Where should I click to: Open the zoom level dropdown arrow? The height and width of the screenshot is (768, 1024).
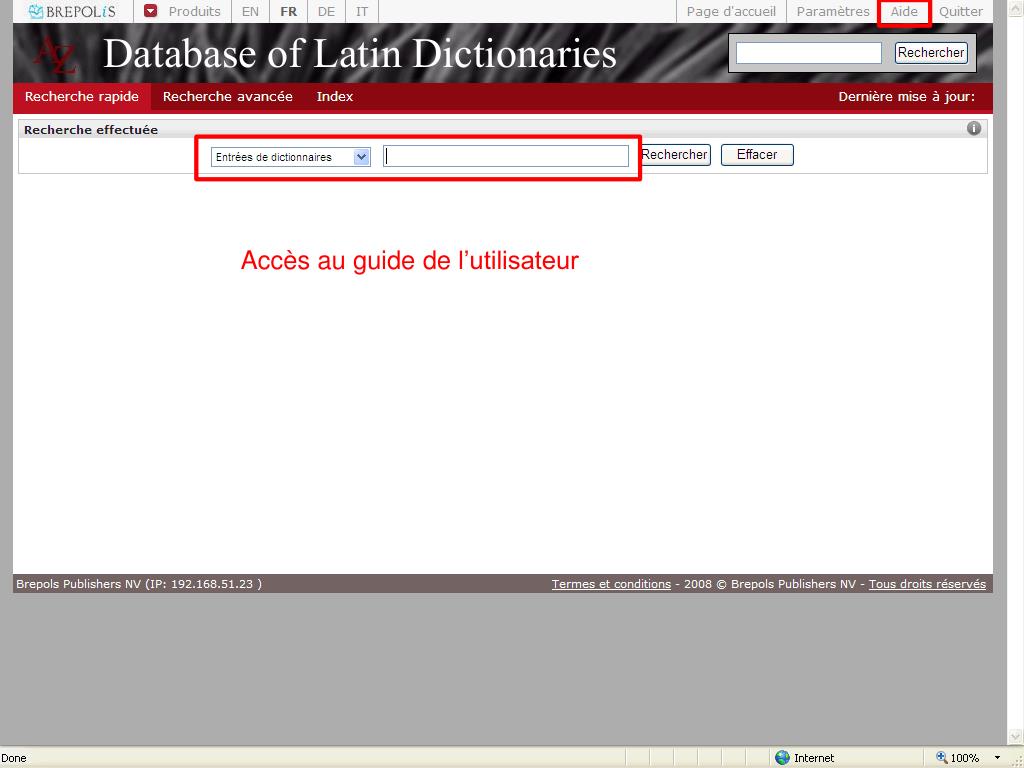tap(997, 758)
